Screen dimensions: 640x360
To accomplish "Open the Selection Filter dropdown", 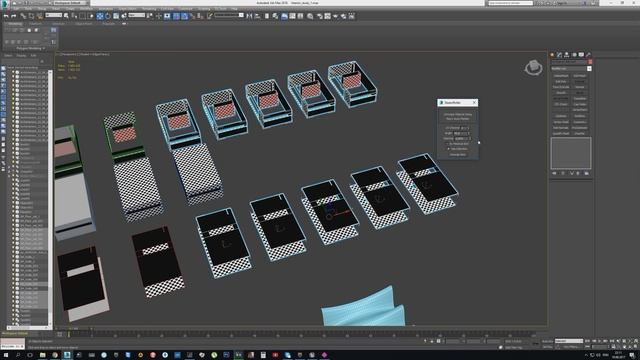I will pos(53,16).
